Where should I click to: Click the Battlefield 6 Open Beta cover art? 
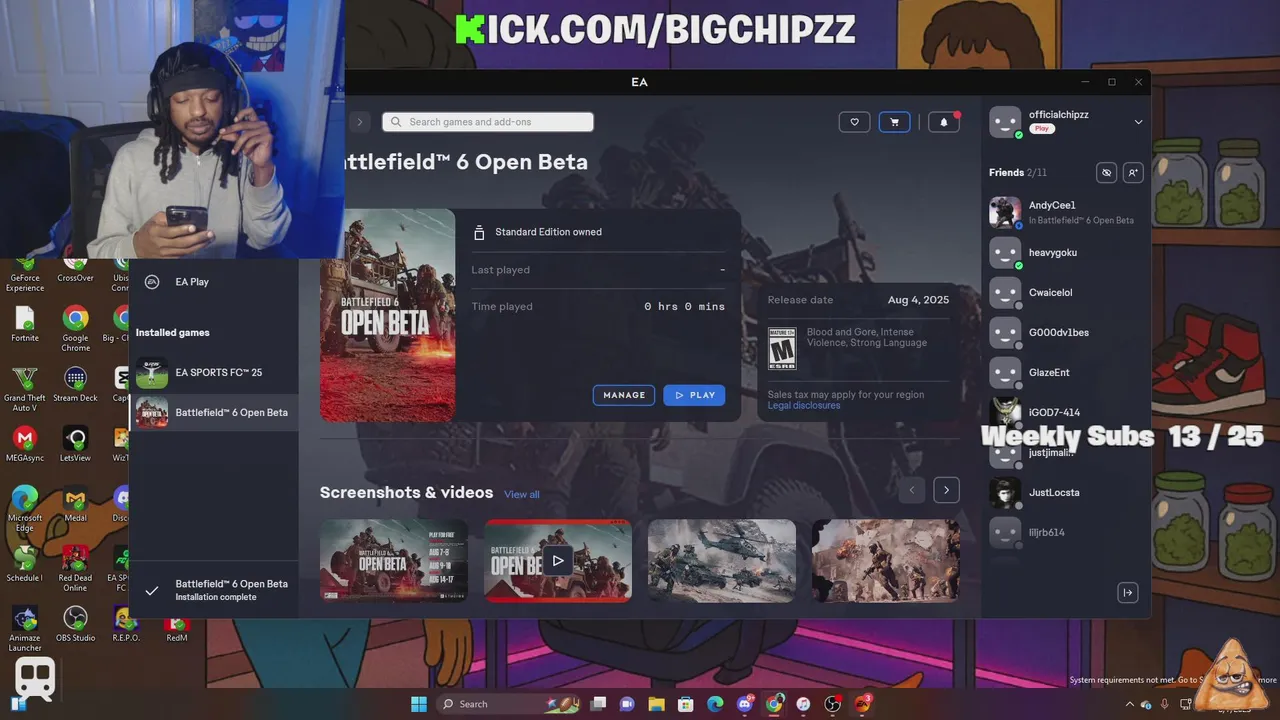[x=388, y=315]
